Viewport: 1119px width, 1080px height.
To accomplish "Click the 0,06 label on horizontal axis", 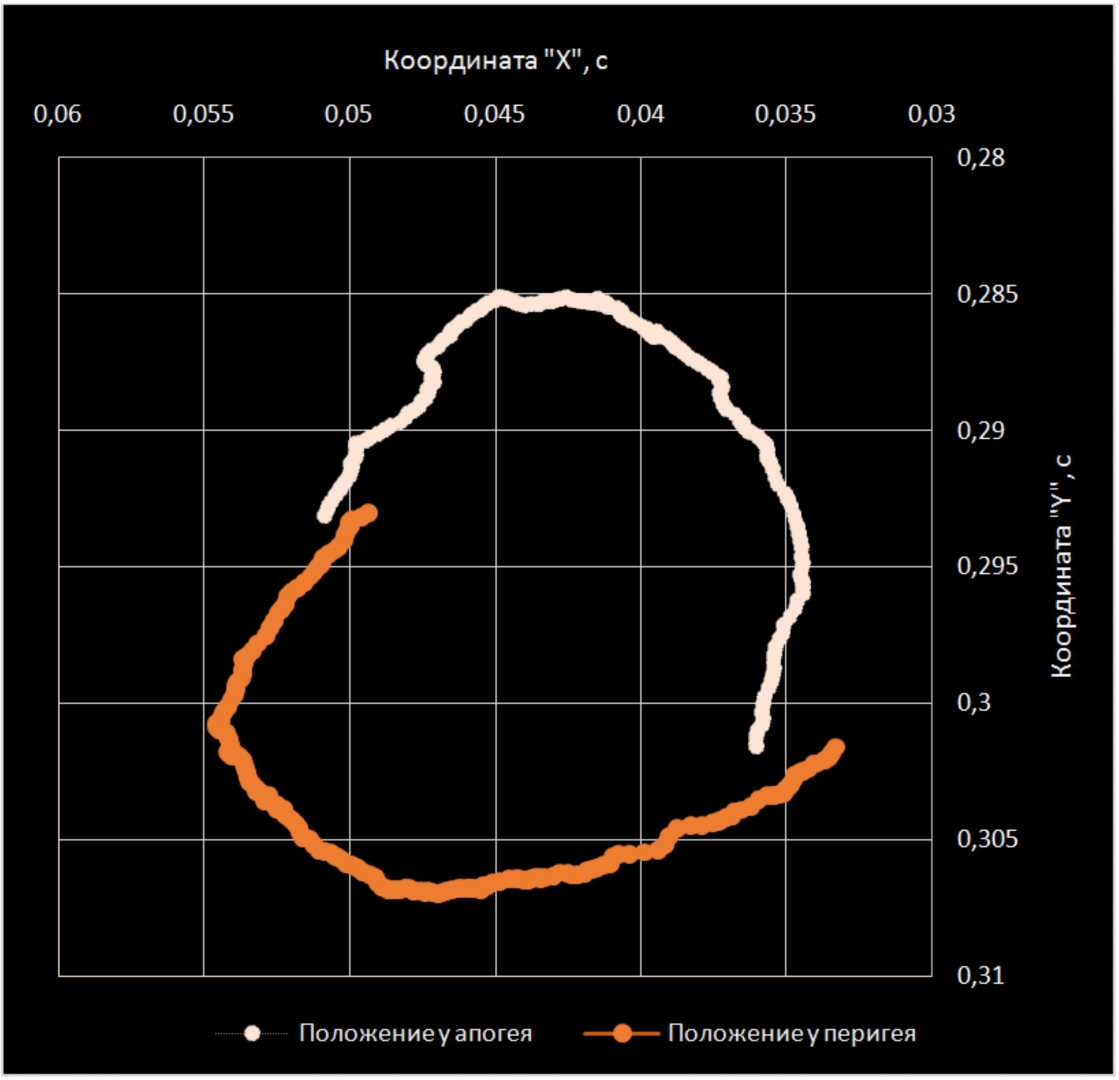I will pyautogui.click(x=57, y=115).
